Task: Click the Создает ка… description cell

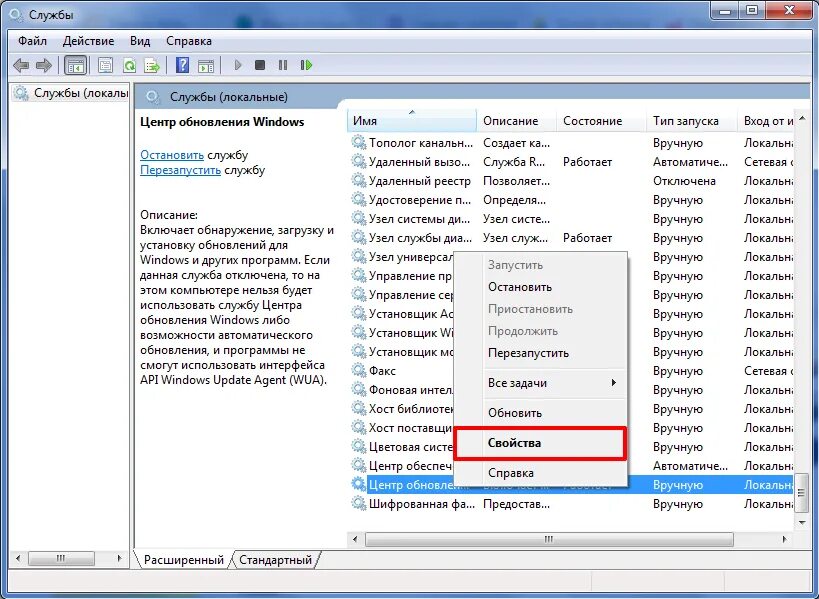Action: (x=516, y=143)
